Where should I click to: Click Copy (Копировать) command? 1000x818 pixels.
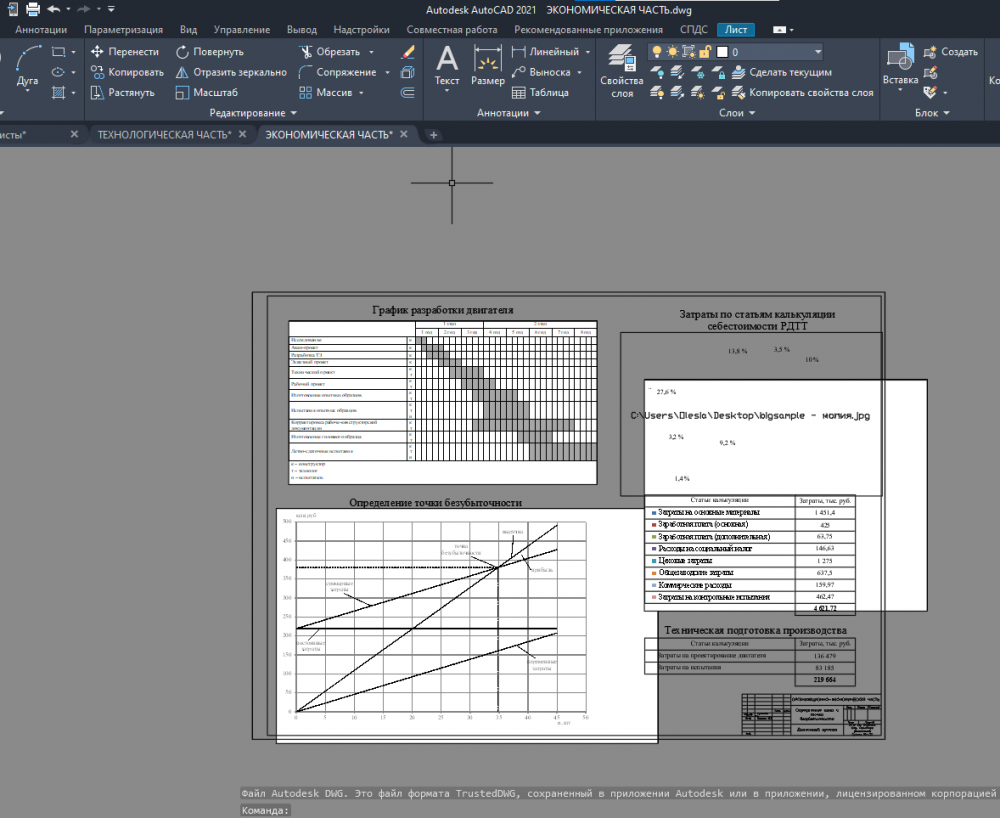[x=127, y=72]
